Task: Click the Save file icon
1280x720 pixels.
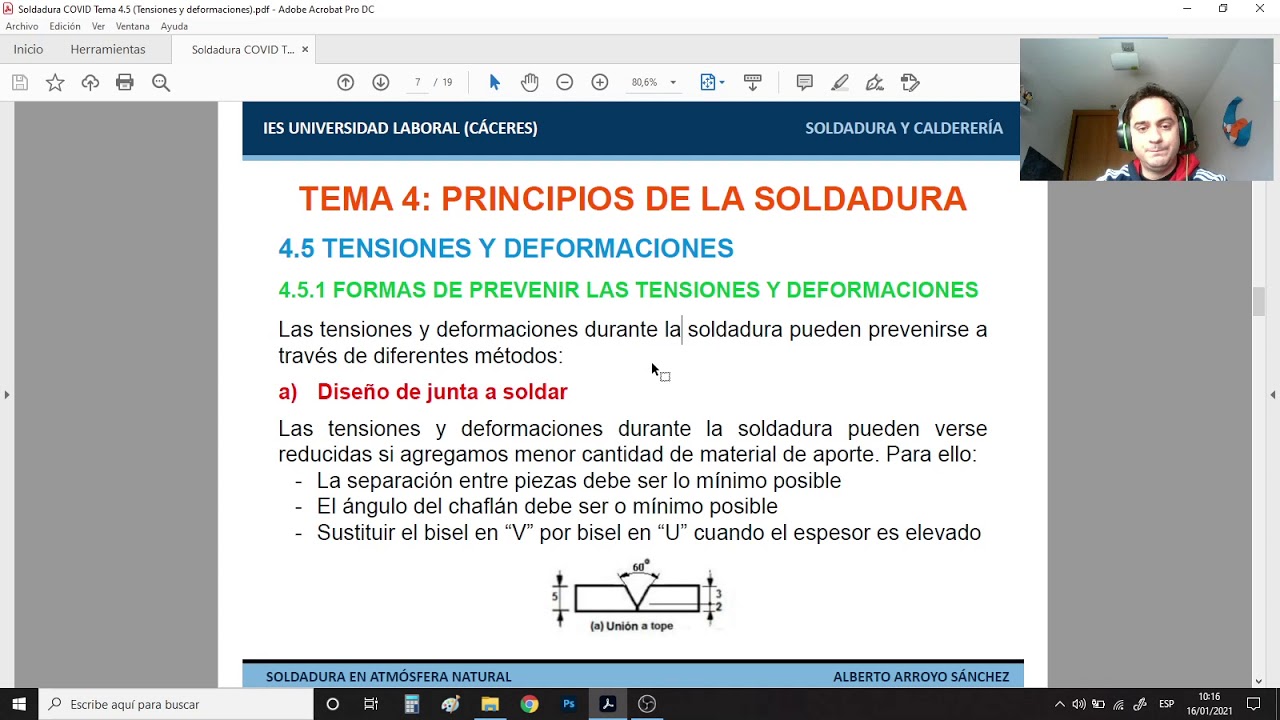Action: [19, 83]
